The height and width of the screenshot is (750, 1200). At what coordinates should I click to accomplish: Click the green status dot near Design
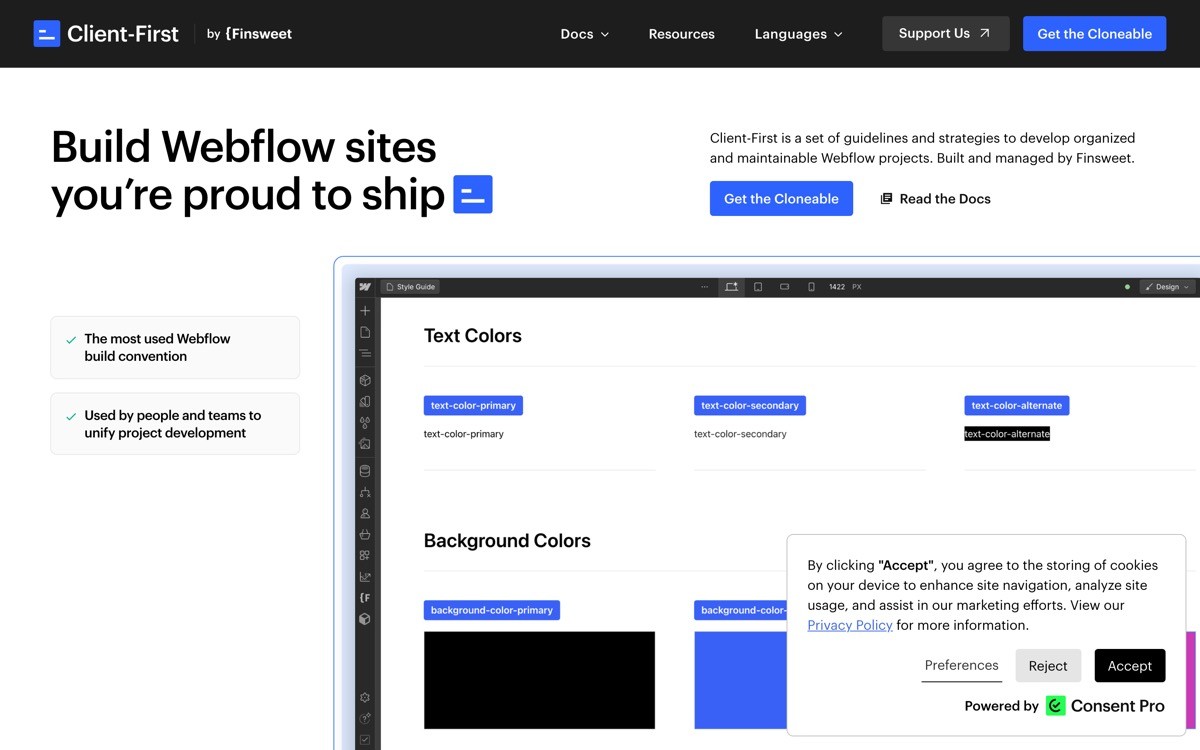(x=1127, y=287)
